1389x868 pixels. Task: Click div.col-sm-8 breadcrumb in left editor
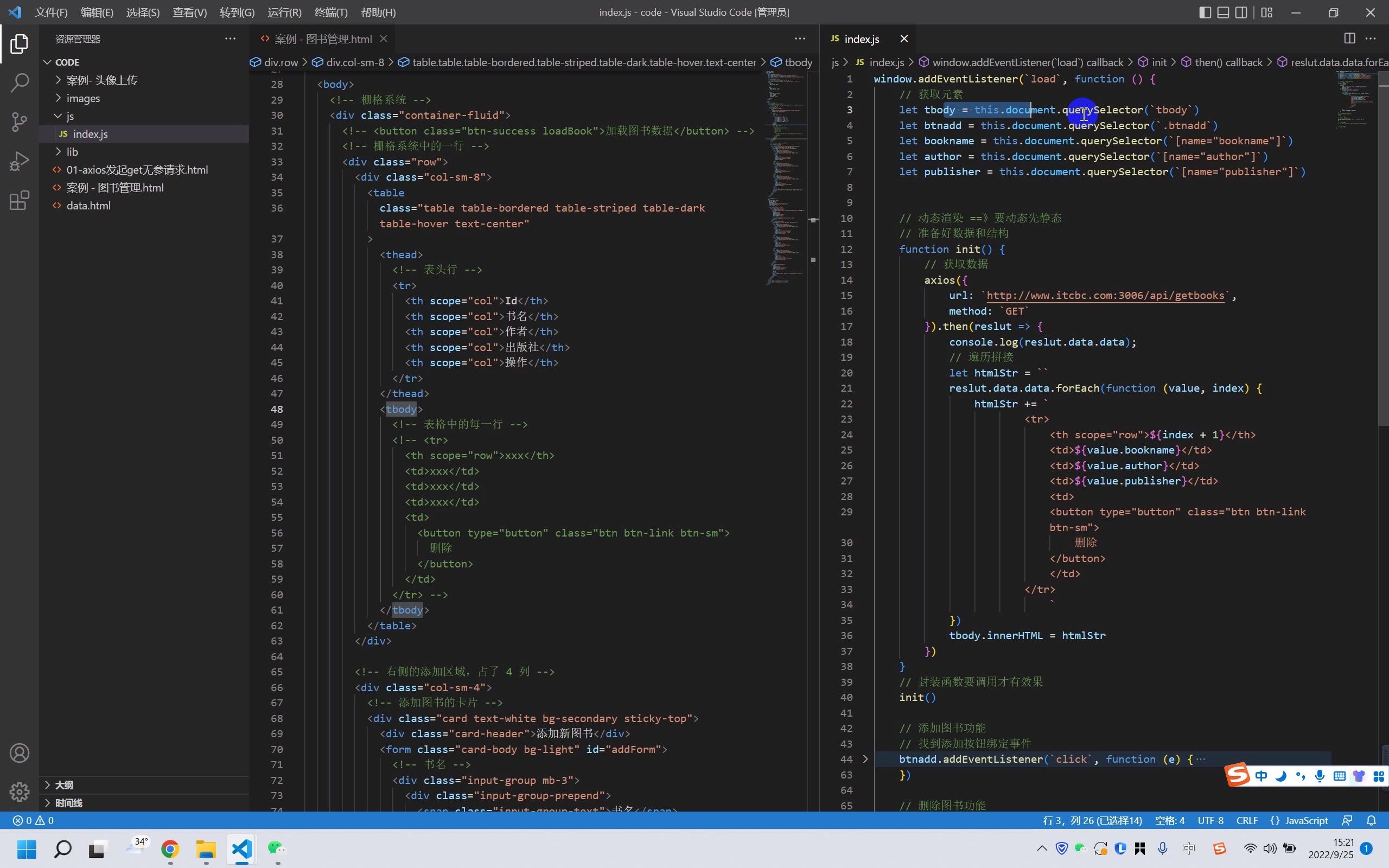[348, 62]
